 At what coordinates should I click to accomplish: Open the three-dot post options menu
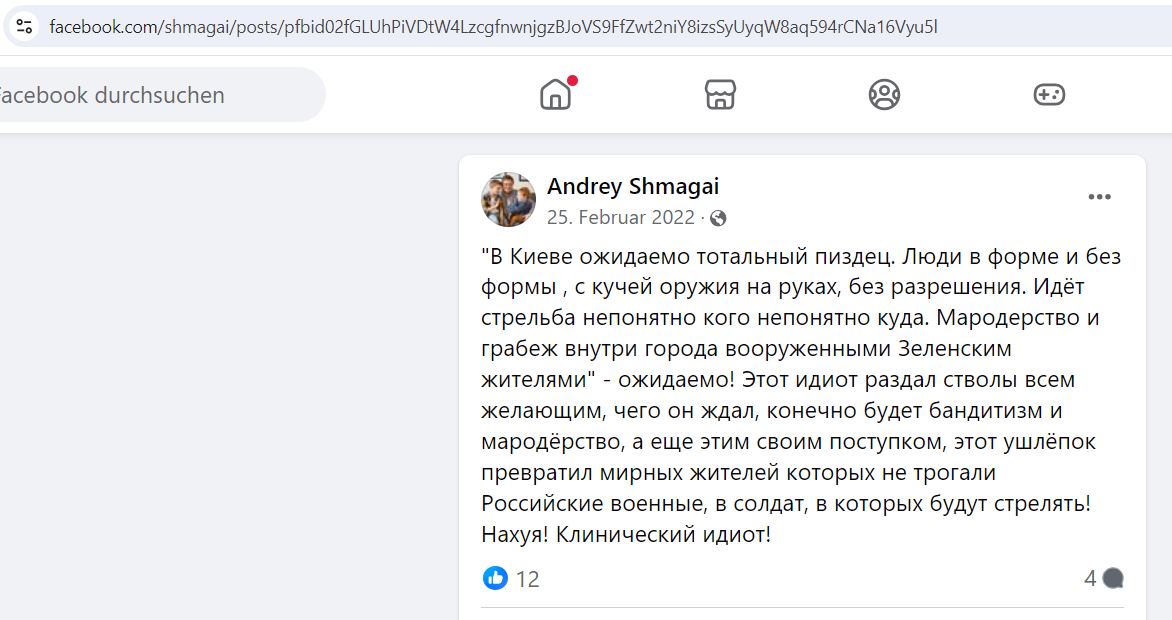tap(1099, 197)
